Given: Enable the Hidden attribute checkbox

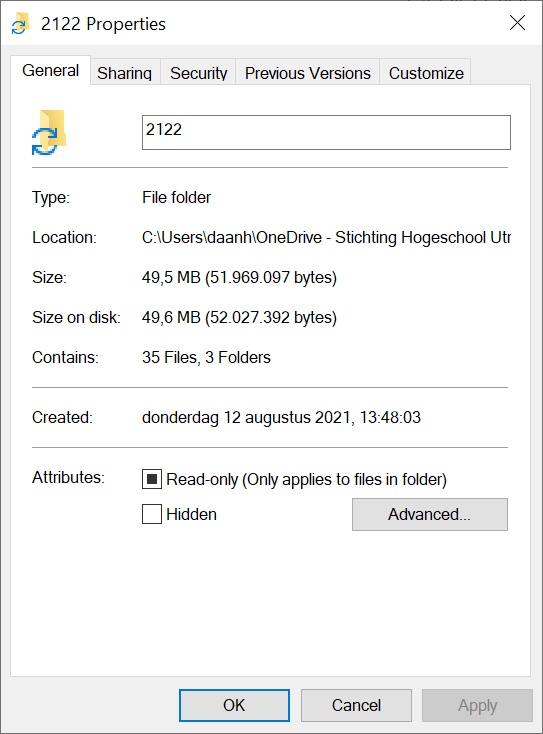Looking at the screenshot, I should tap(152, 514).
